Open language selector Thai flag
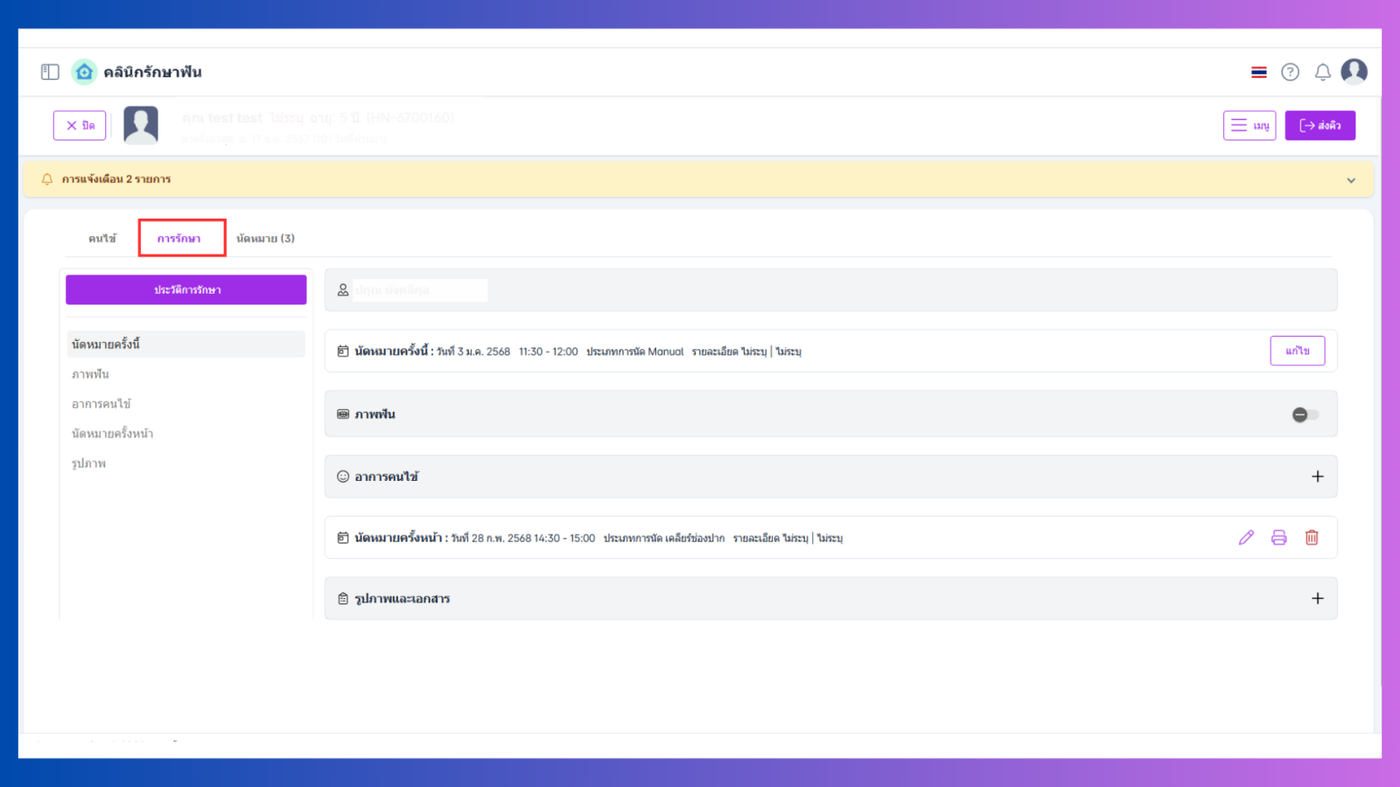The height and width of the screenshot is (787, 1400). pos(1259,72)
